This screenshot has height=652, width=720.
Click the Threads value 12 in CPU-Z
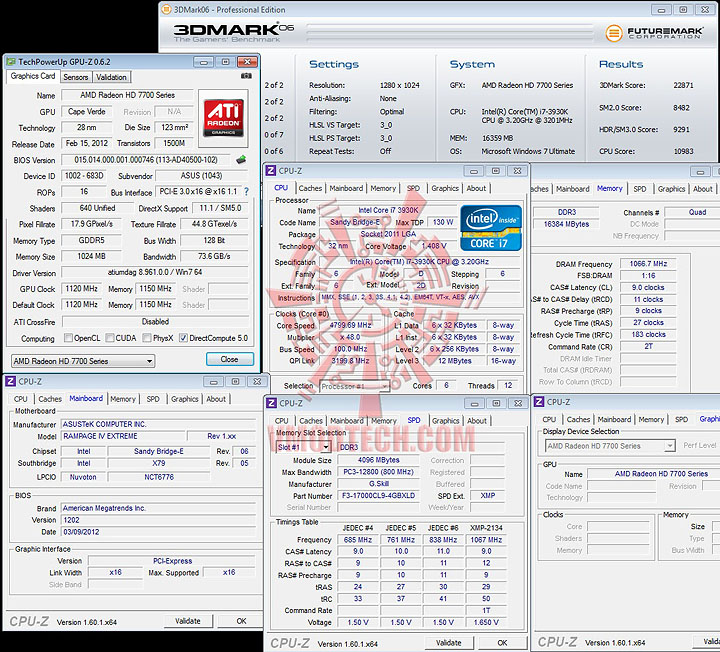coord(508,385)
